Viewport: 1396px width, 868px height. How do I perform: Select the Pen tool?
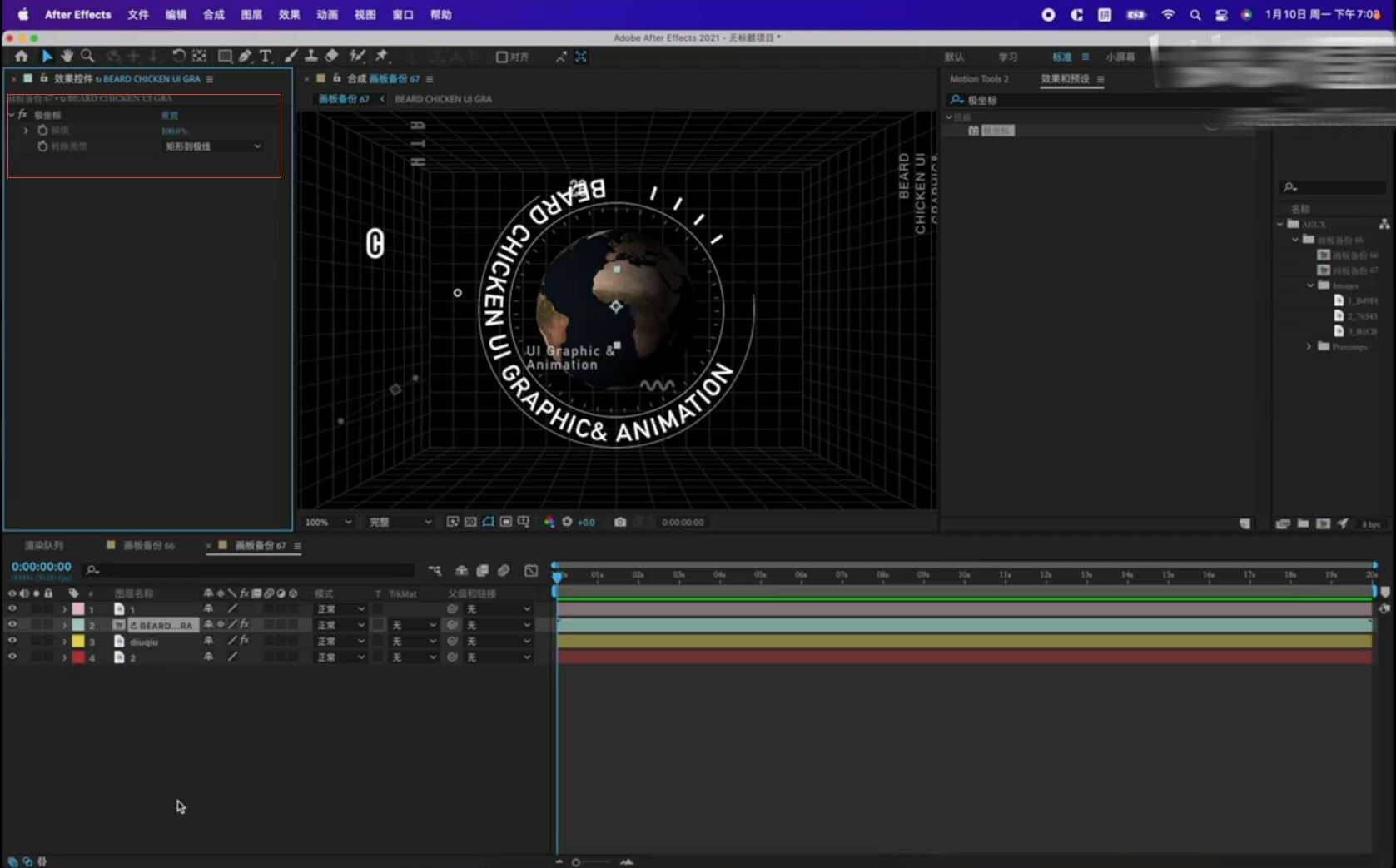(x=245, y=56)
